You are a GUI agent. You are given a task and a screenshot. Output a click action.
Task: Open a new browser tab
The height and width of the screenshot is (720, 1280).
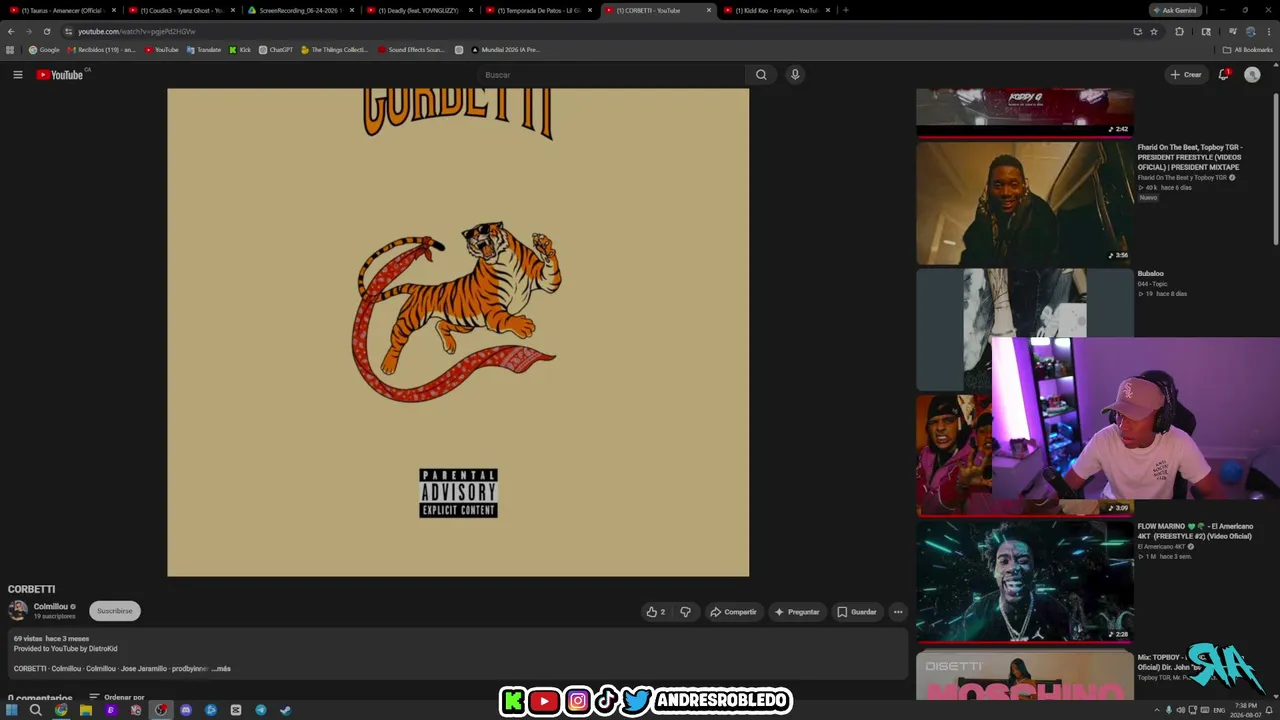846,10
